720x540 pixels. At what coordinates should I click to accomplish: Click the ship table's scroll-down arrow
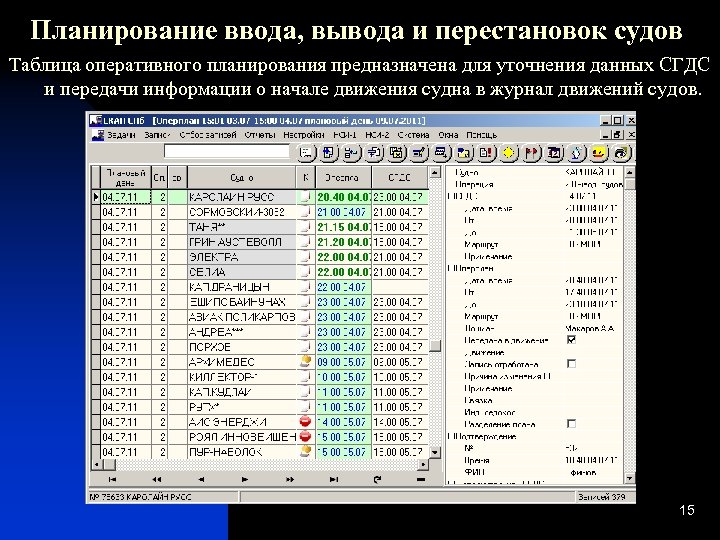point(434,452)
